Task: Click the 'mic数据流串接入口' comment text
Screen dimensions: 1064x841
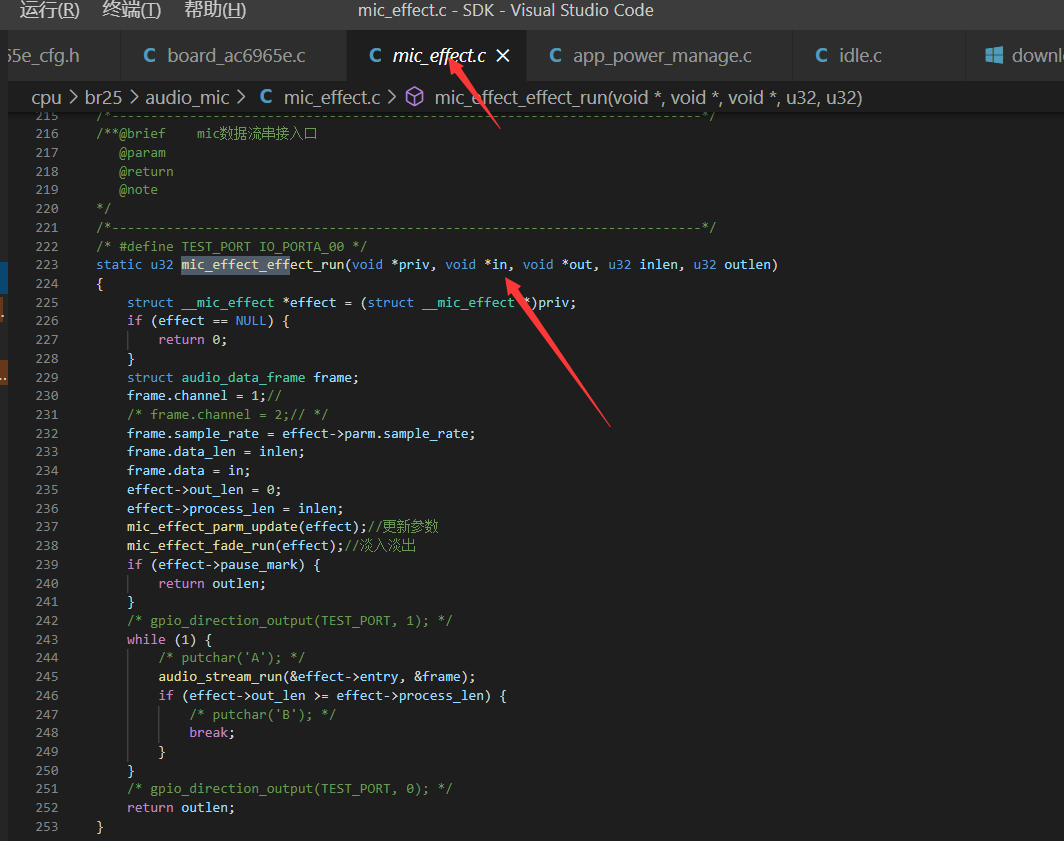Action: (256, 134)
